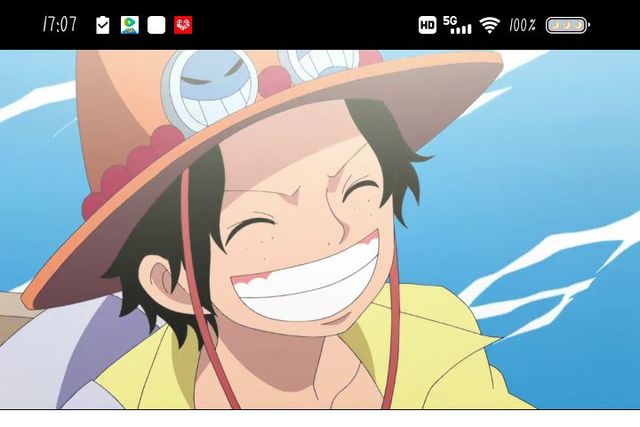This screenshot has height=427, width=640.
Task: Tap the clipboard checkmark notification icon
Action: (103, 25)
